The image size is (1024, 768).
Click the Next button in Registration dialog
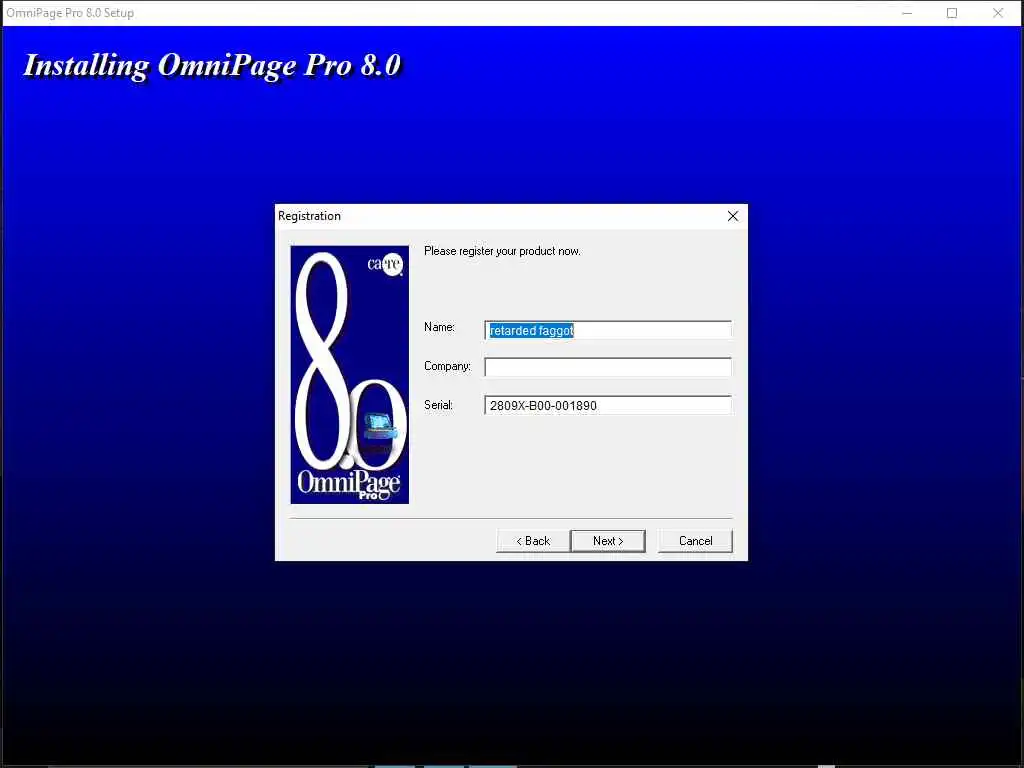tap(608, 541)
